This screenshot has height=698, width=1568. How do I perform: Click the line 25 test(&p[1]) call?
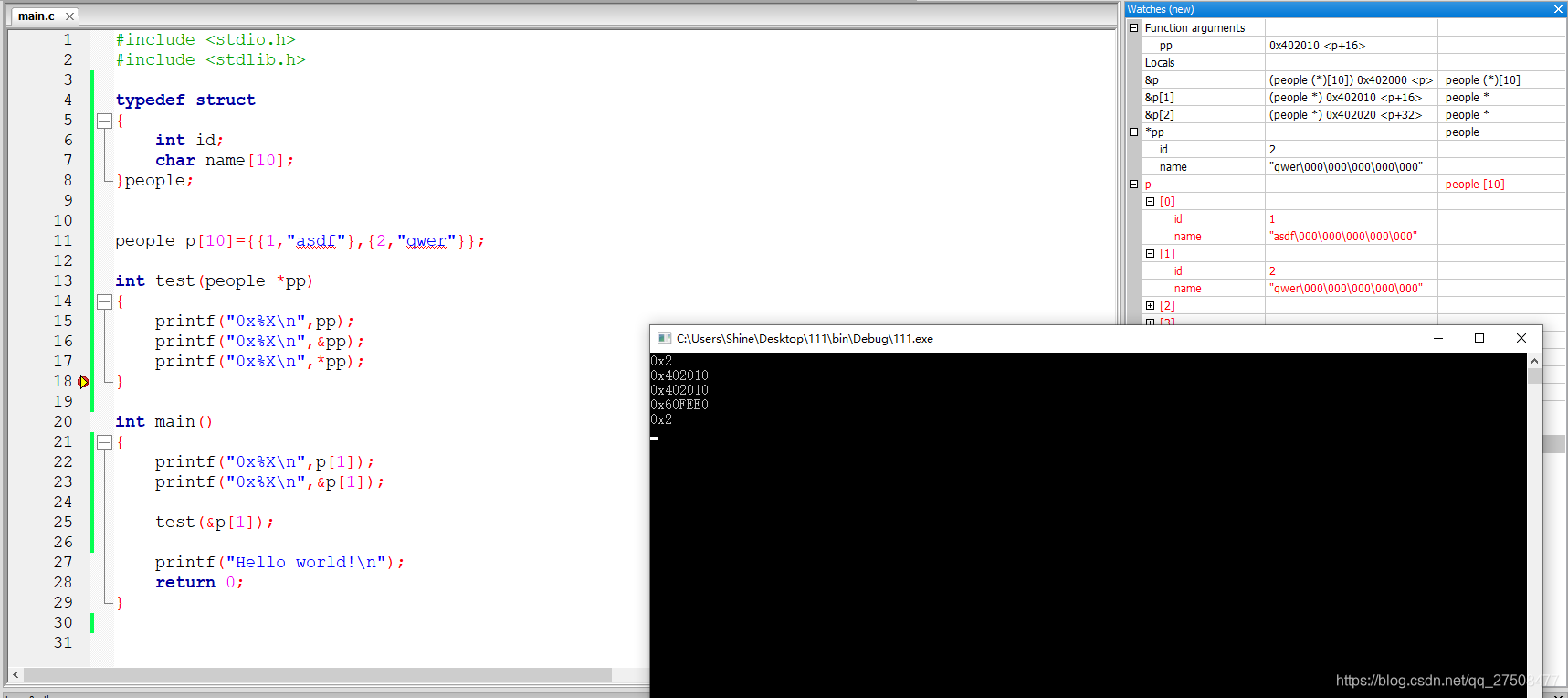point(215,523)
